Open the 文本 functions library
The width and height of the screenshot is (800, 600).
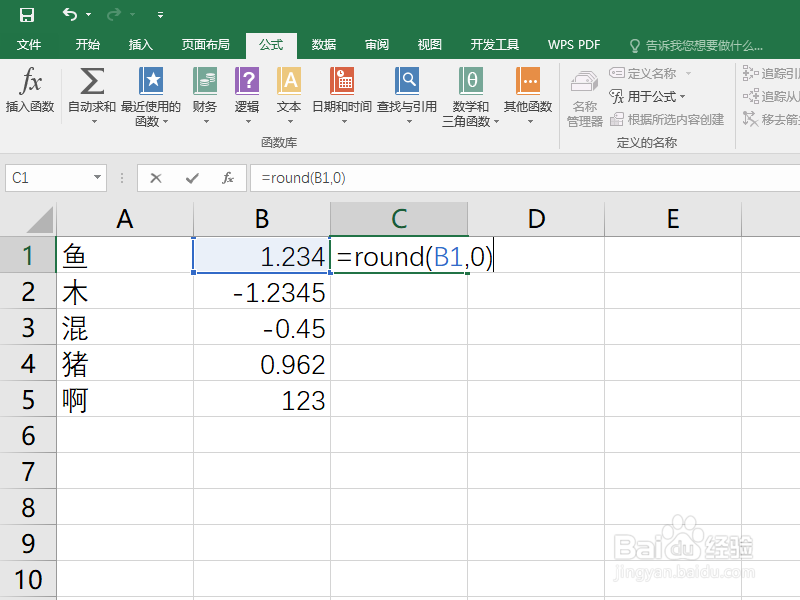pos(289,96)
